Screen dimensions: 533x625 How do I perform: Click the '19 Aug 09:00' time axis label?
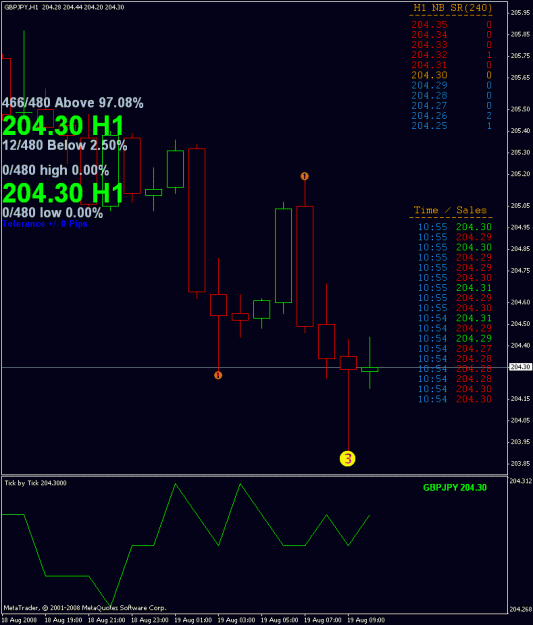(366, 620)
